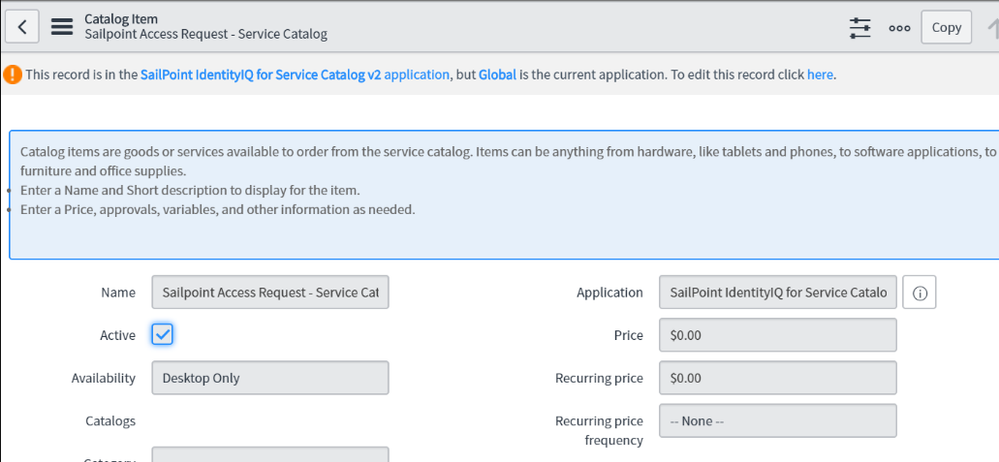Image resolution: width=999 pixels, height=462 pixels.
Task: Expand the Recurring price frequency dropdown
Action: (777, 421)
